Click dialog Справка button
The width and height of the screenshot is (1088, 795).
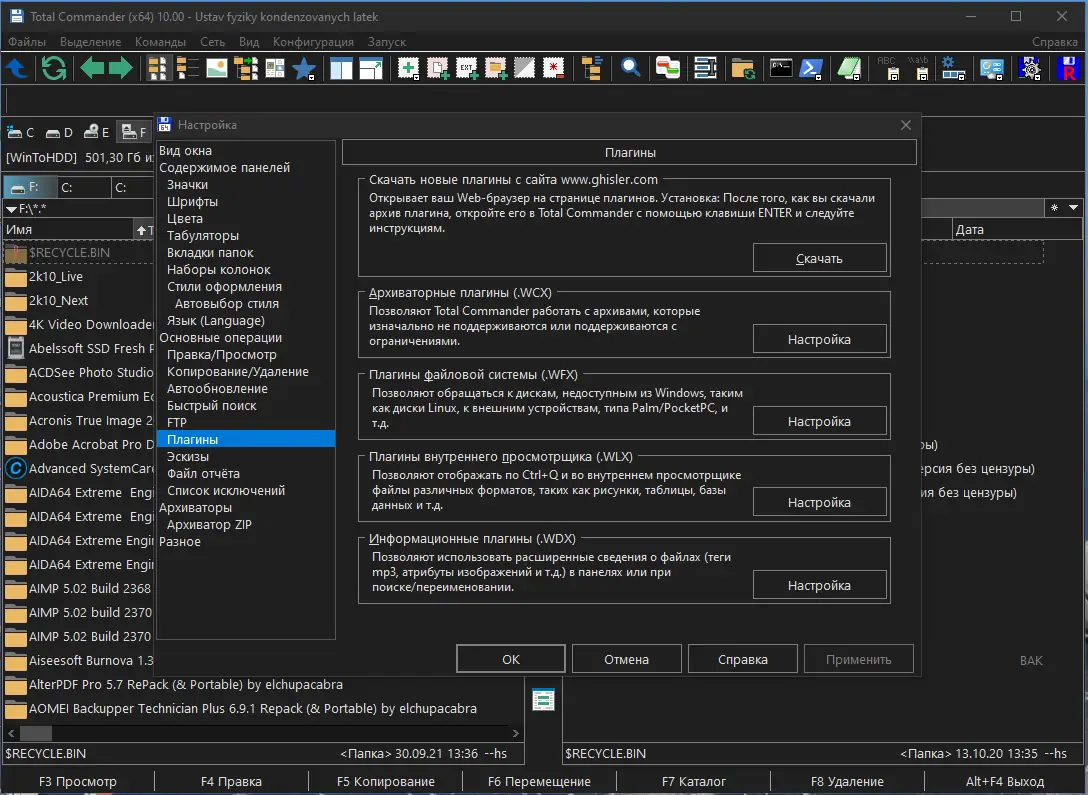[742, 659]
